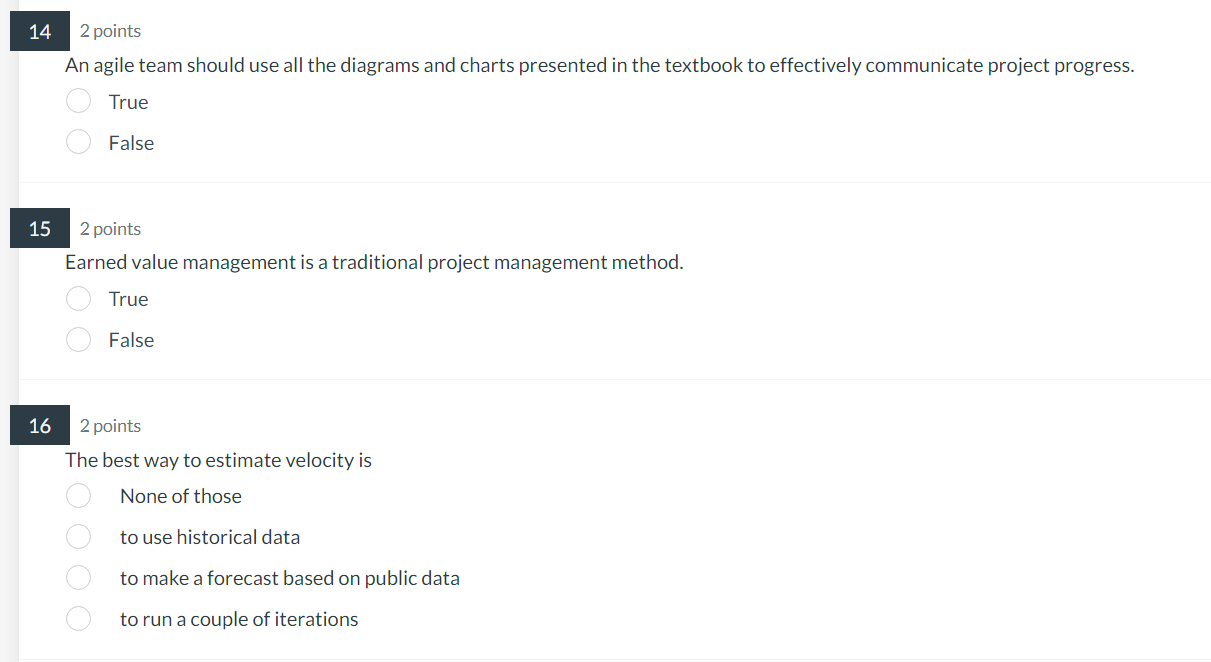Click the velocity estimation question prompt
The image size is (1211, 662).
coord(218,460)
